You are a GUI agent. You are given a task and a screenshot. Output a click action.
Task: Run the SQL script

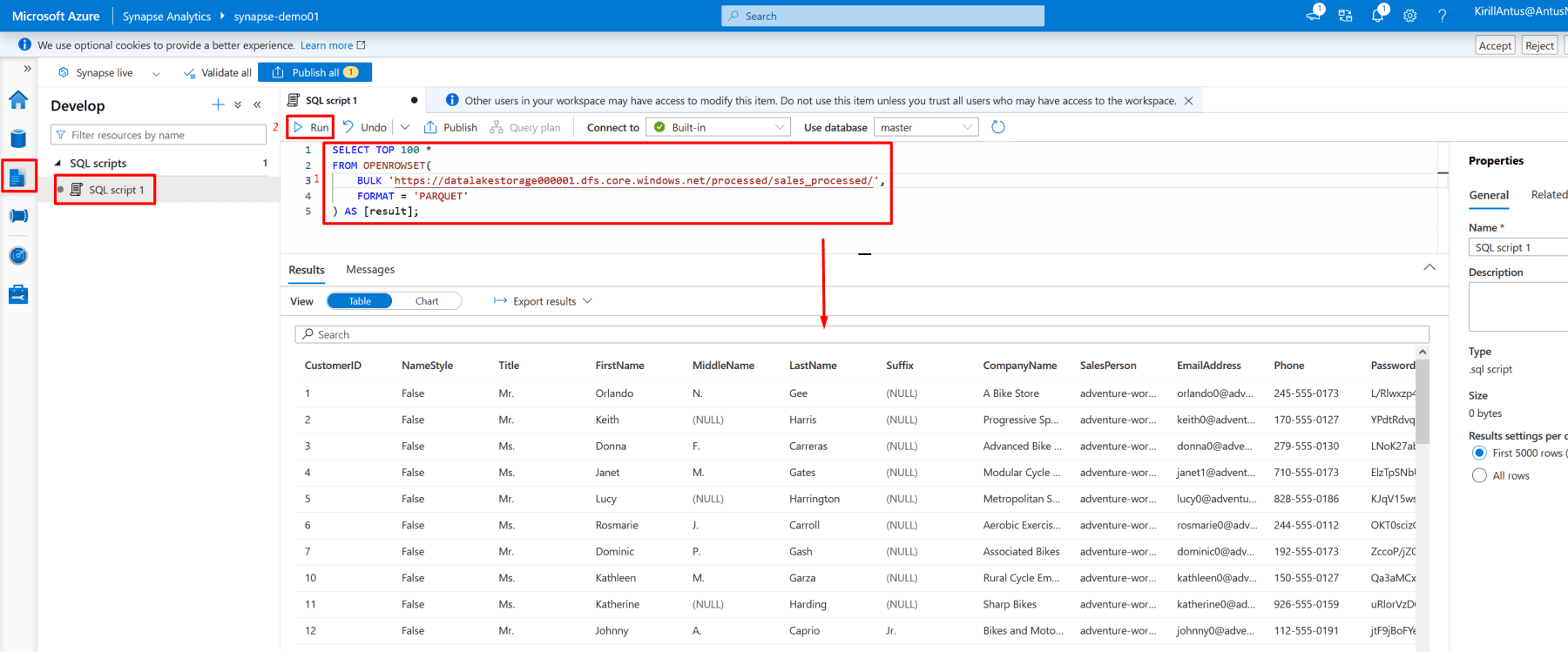coord(311,127)
